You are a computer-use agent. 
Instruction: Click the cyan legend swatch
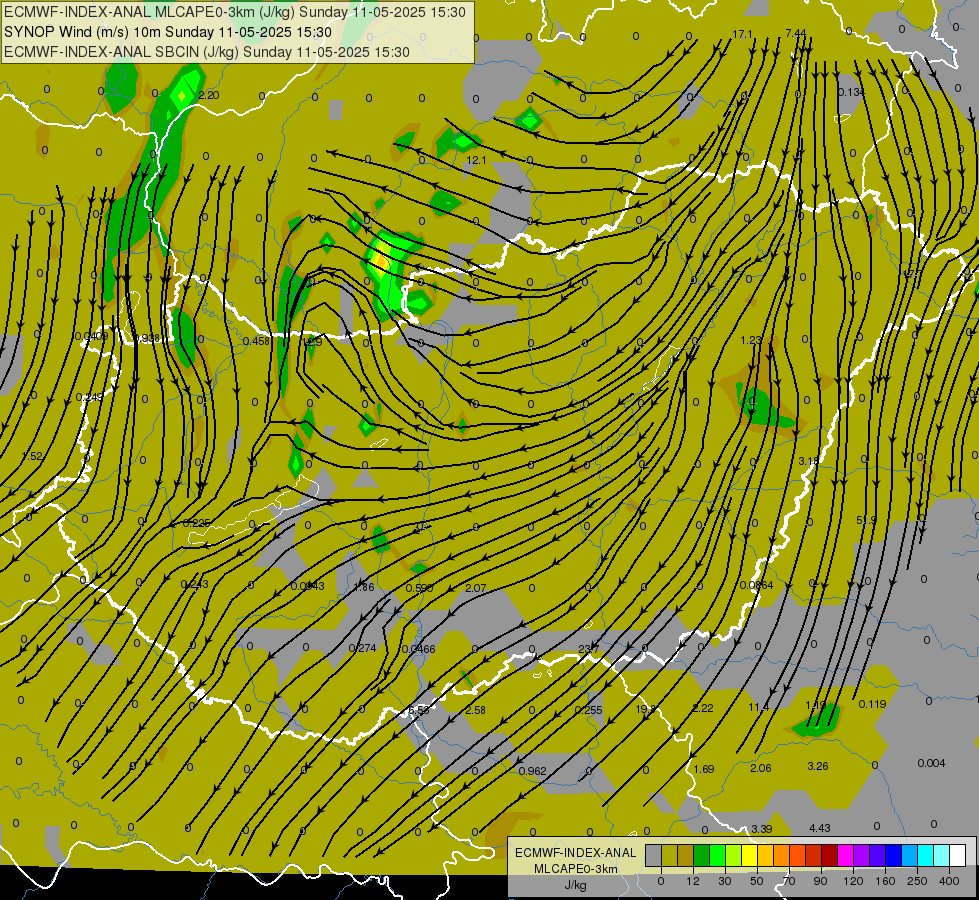(x=926, y=855)
